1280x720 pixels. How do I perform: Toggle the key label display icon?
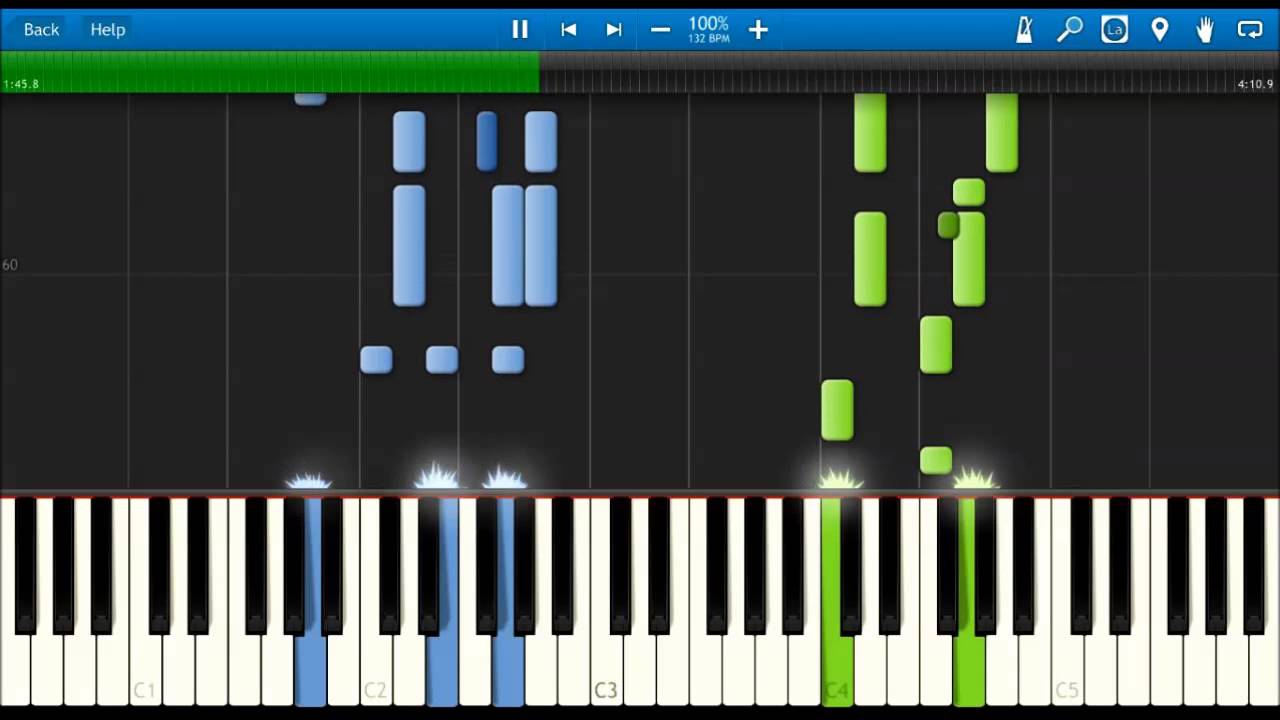(1114, 30)
